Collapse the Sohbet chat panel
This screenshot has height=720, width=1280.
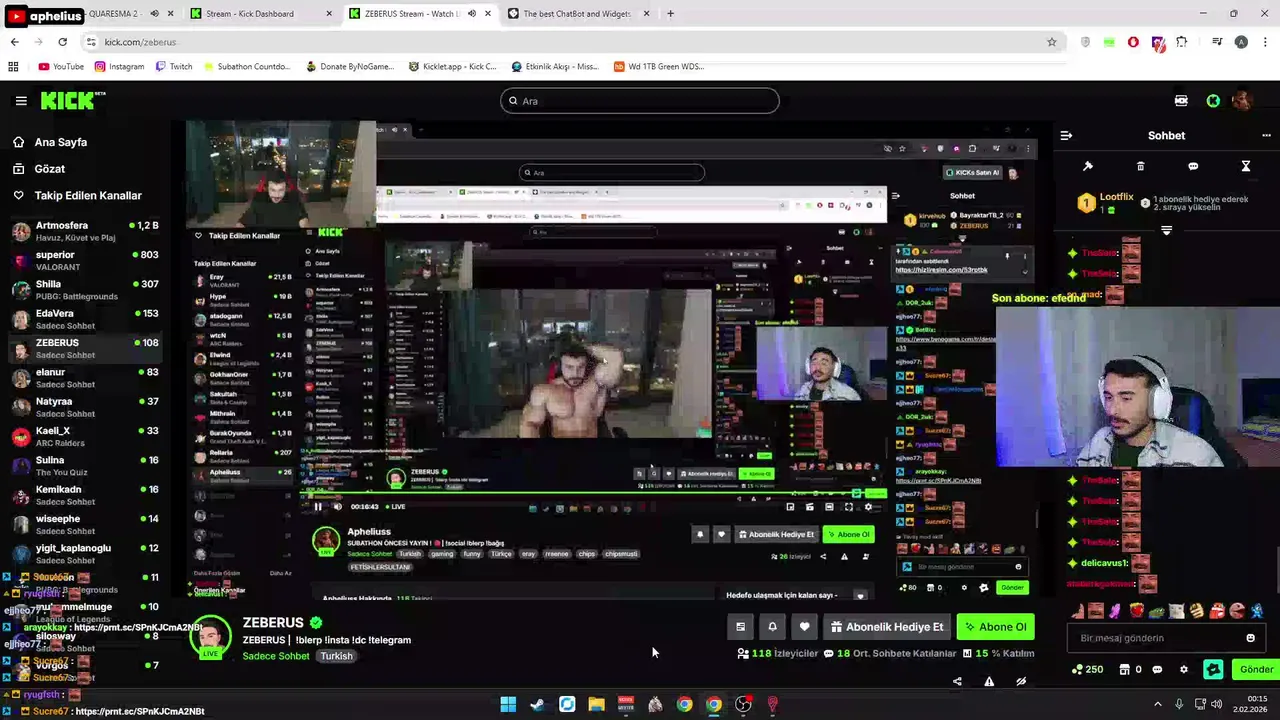[x=1066, y=135]
